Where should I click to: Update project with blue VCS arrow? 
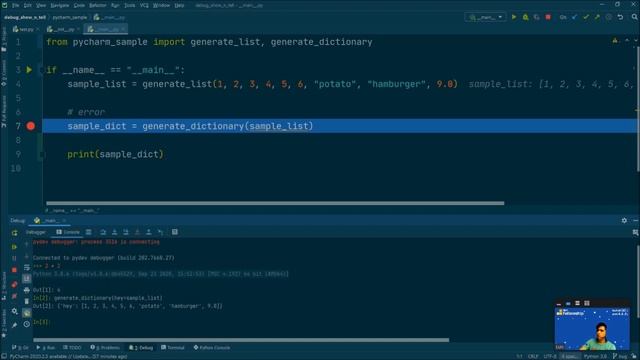pyautogui.click(x=575, y=17)
